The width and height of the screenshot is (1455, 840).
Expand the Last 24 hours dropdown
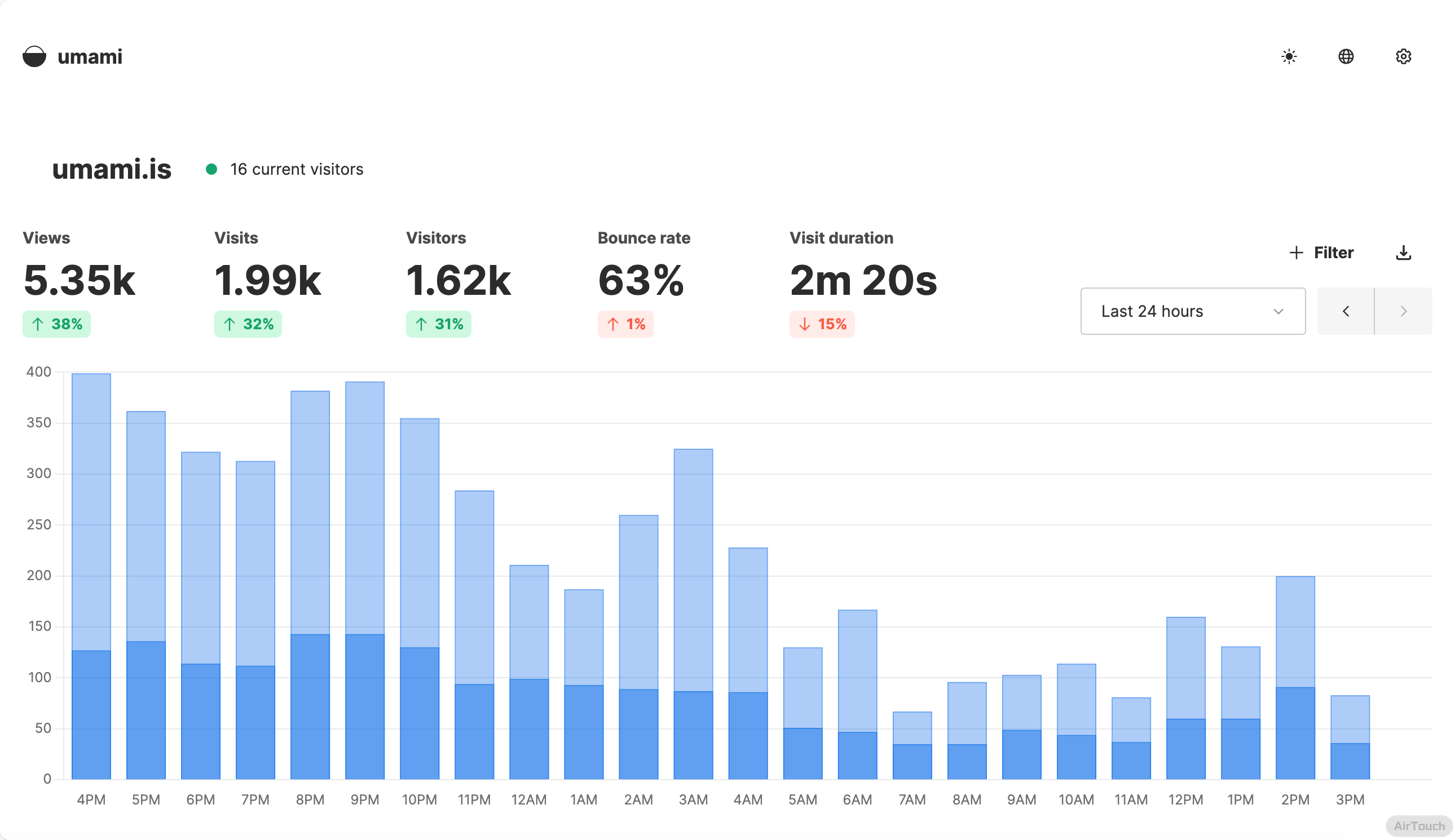pyautogui.click(x=1192, y=311)
